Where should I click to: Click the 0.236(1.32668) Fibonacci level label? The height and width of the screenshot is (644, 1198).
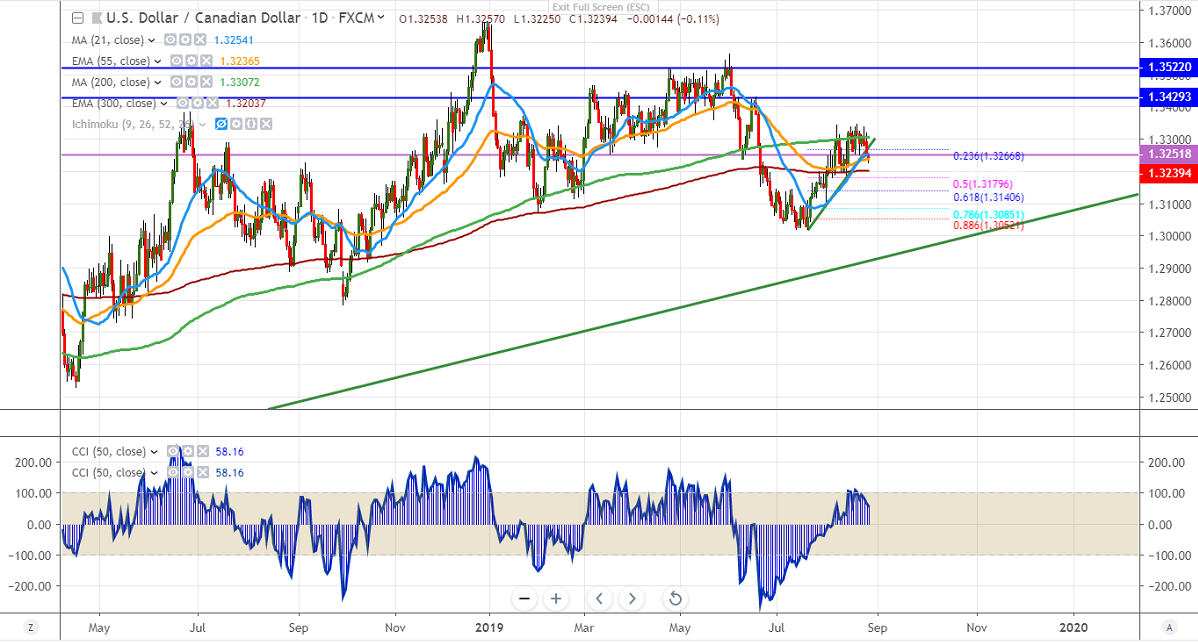coord(989,156)
